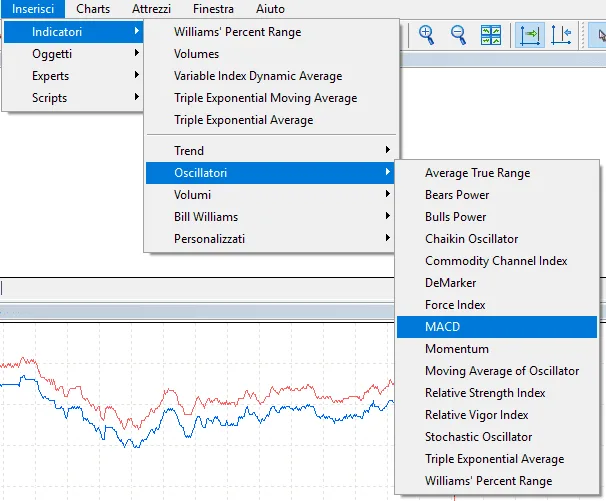Select Commodity Channel Index
Image resolution: width=606 pixels, height=501 pixels.
click(497, 261)
